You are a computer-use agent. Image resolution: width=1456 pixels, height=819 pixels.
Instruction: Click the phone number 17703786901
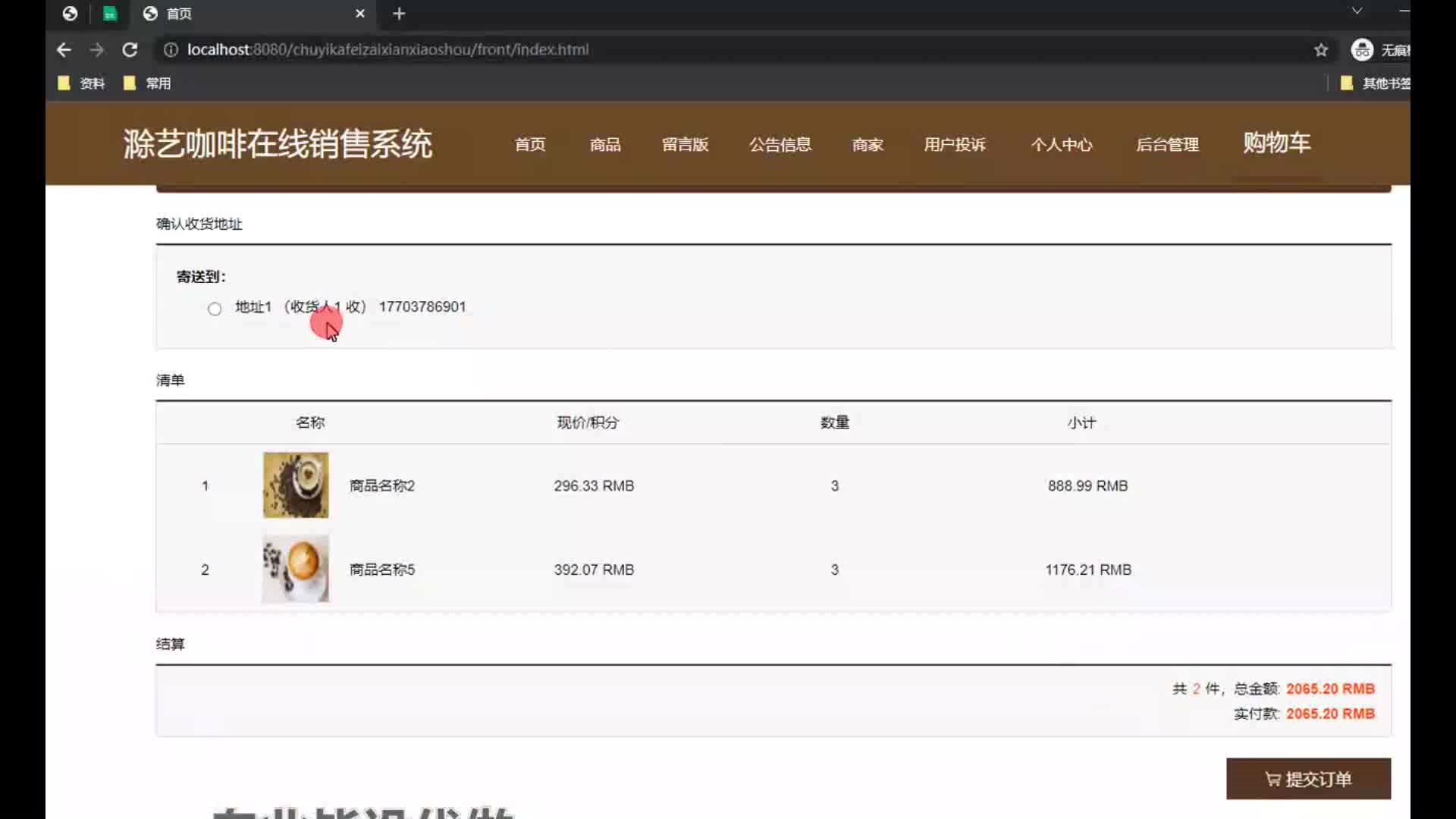pyautogui.click(x=422, y=307)
